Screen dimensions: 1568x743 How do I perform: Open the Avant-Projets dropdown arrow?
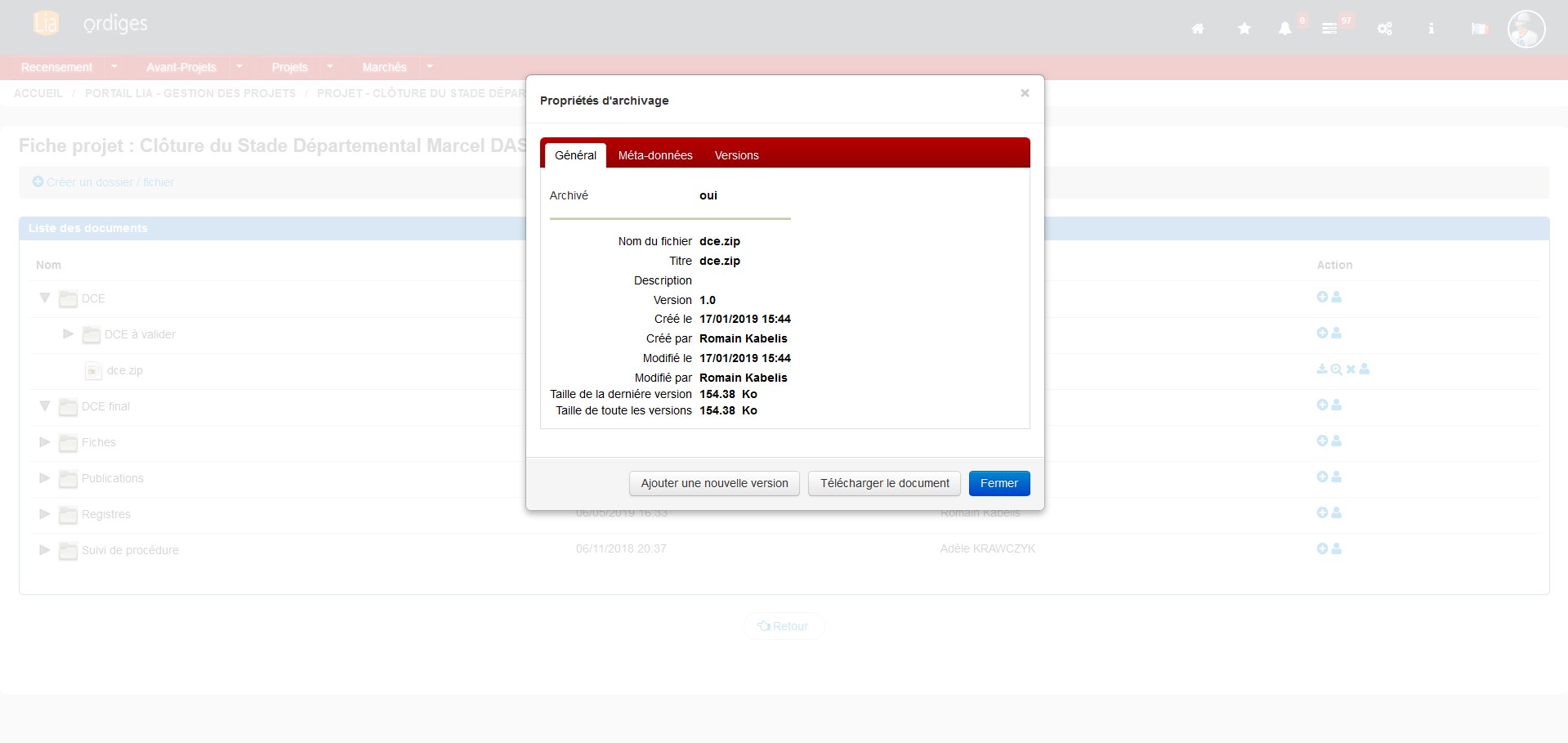[x=239, y=67]
